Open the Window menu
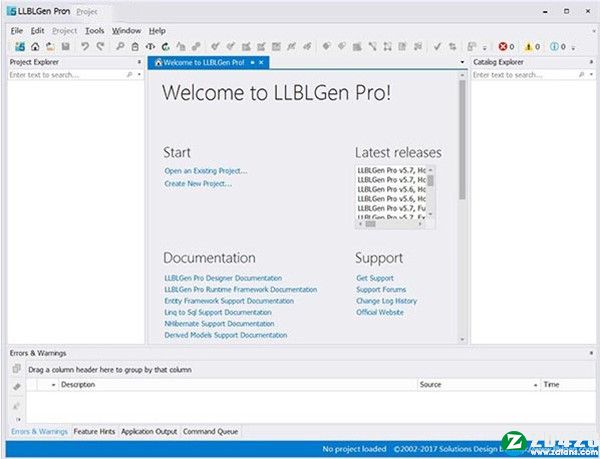The width and height of the screenshot is (600, 459). (127, 31)
